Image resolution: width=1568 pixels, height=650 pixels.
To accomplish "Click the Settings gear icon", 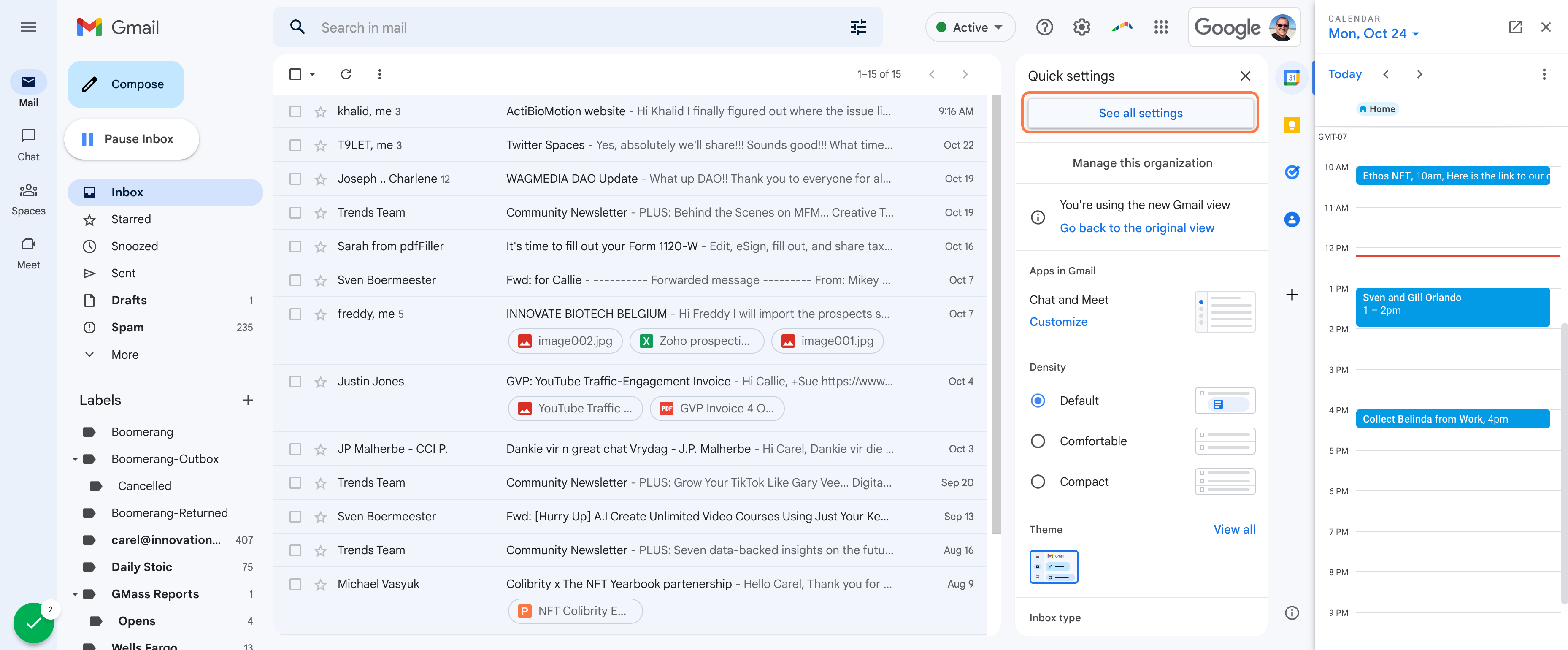I will (x=1081, y=27).
